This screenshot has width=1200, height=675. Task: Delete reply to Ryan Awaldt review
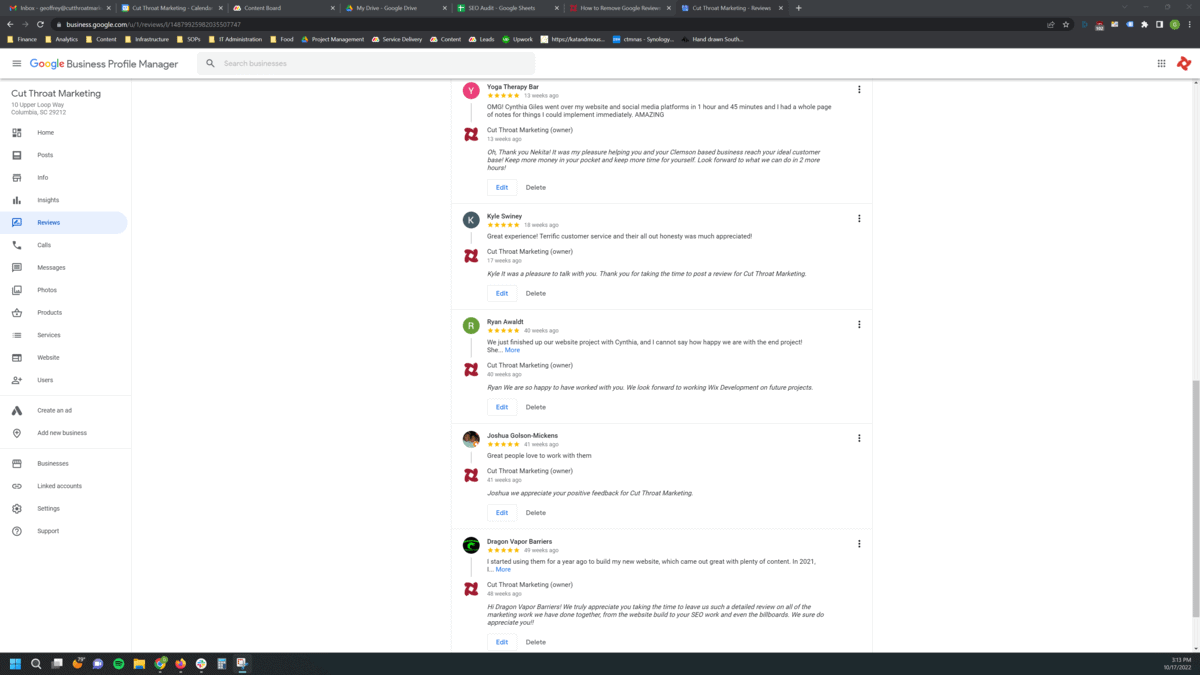tap(536, 407)
